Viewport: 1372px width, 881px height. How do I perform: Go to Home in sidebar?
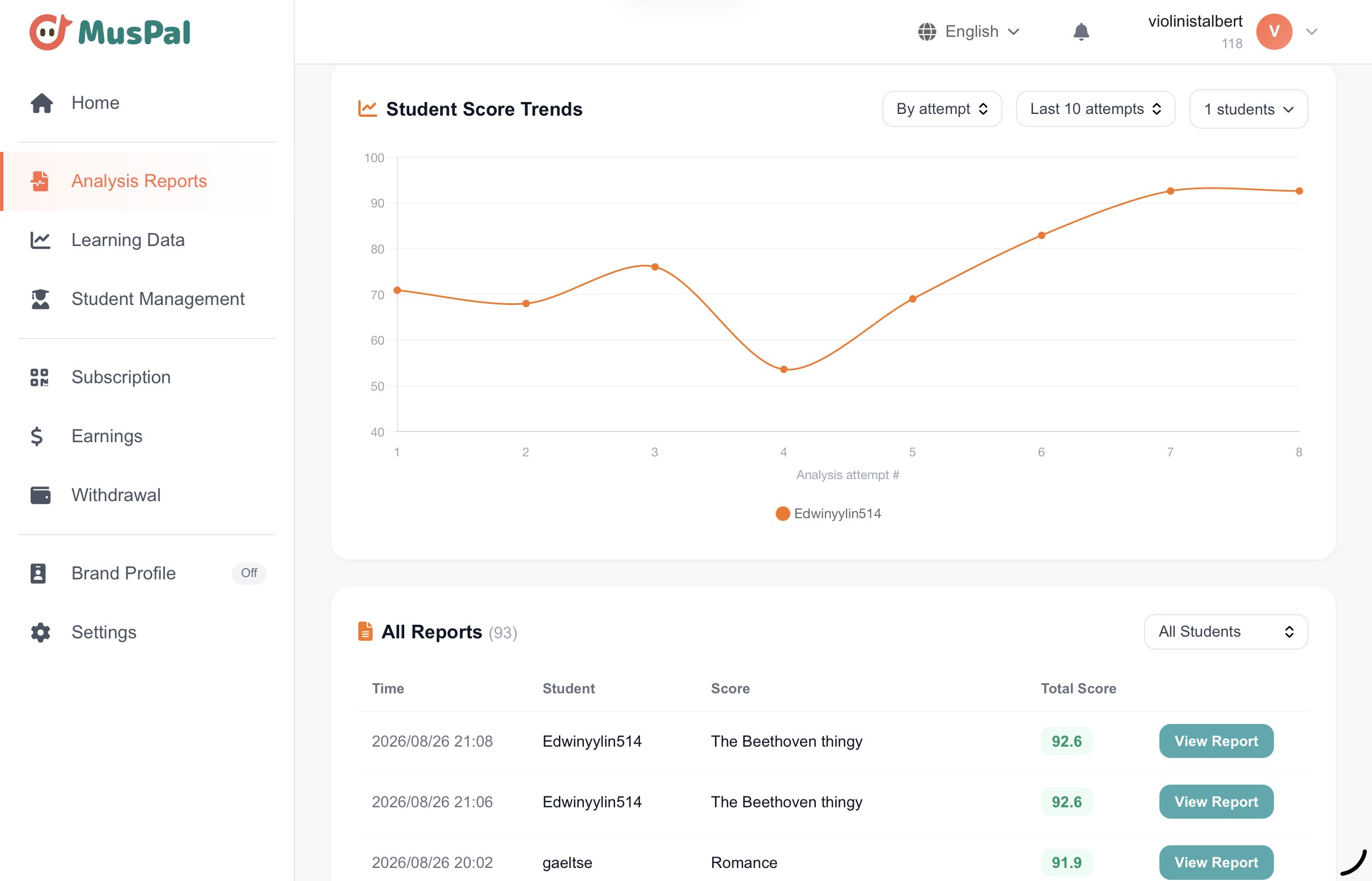146,103
